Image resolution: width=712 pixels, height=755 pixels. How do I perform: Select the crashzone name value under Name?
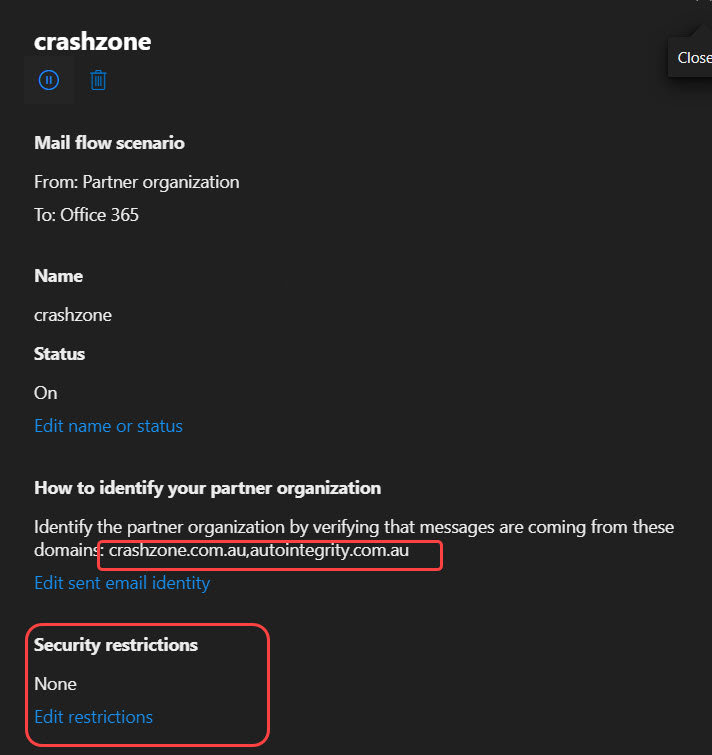click(x=73, y=315)
